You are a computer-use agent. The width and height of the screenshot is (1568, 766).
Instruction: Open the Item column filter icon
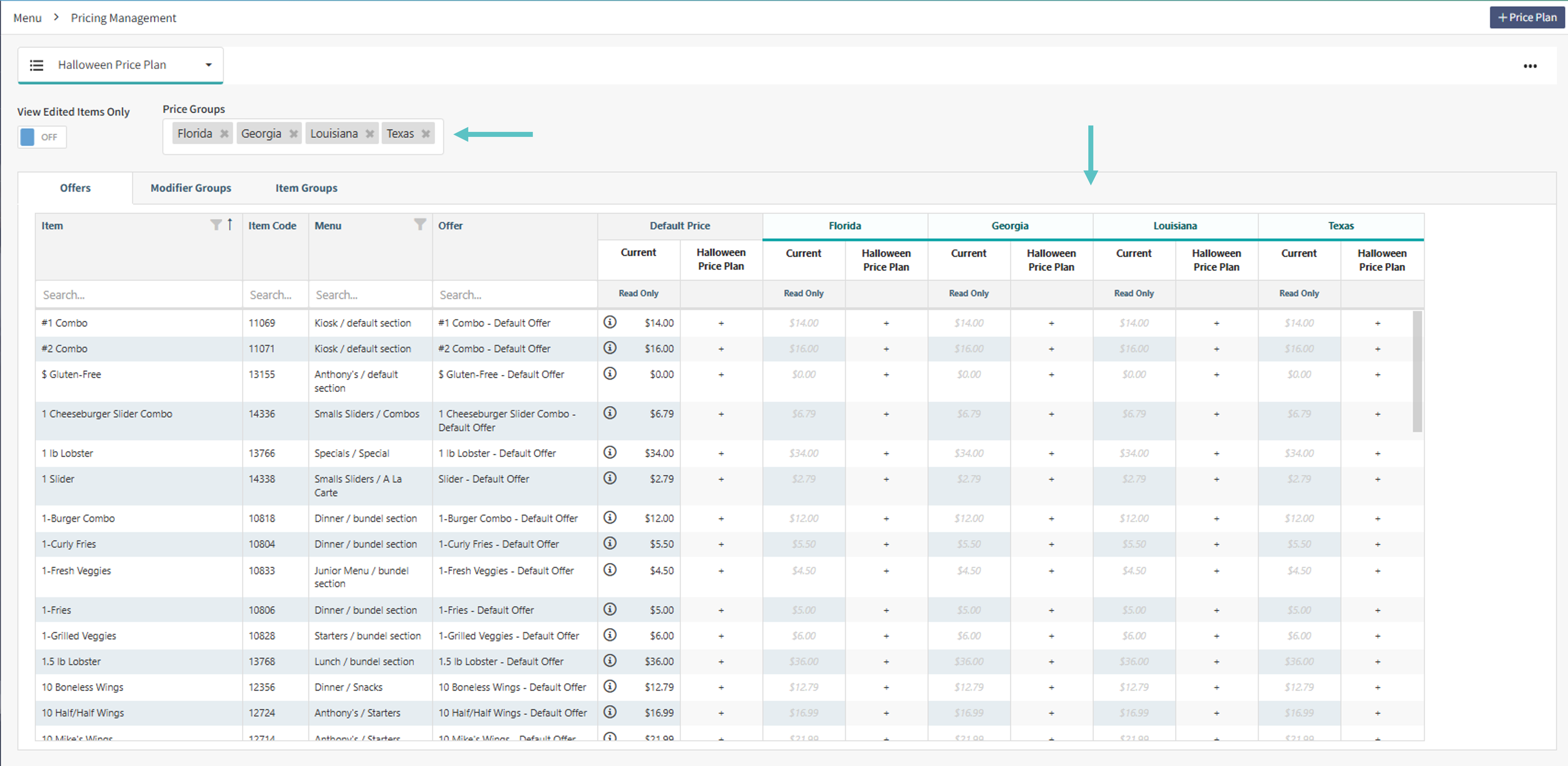(x=216, y=225)
